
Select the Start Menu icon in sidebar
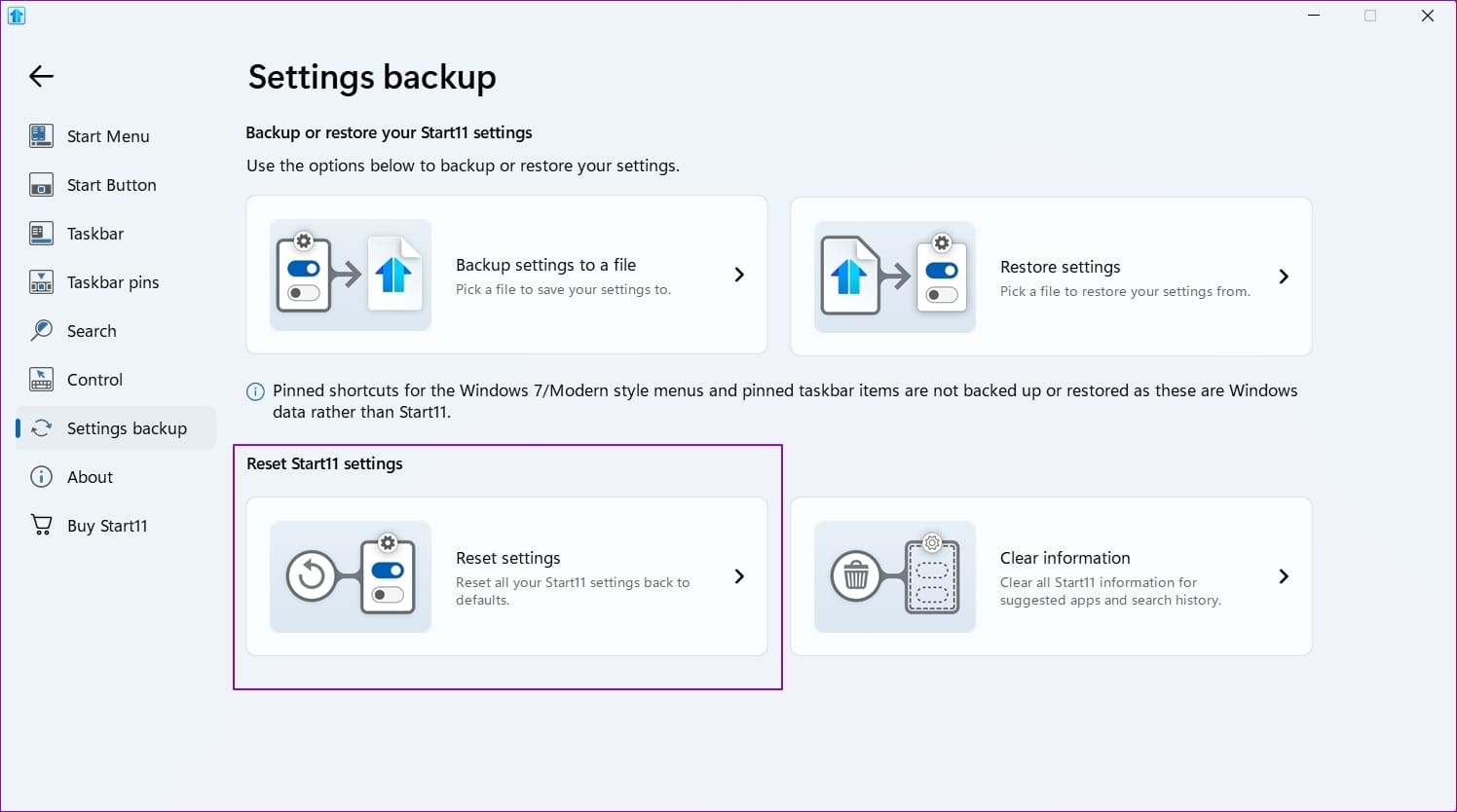pyautogui.click(x=41, y=135)
